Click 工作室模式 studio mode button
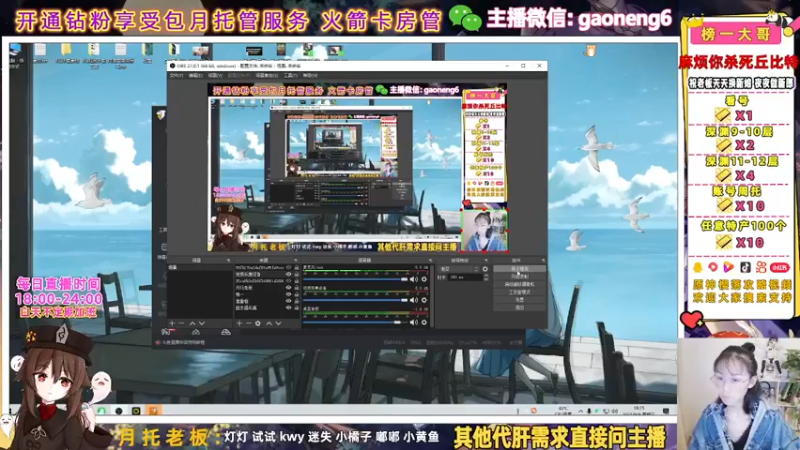 (520, 292)
